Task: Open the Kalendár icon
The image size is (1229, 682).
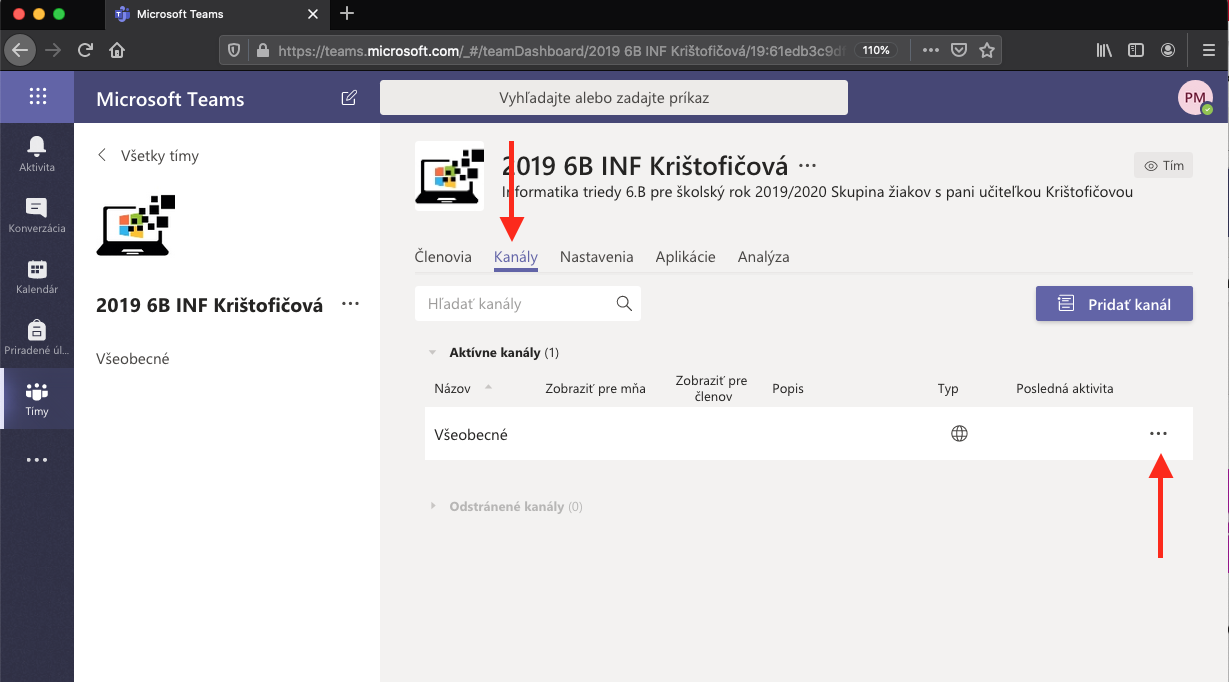Action: click(x=37, y=277)
